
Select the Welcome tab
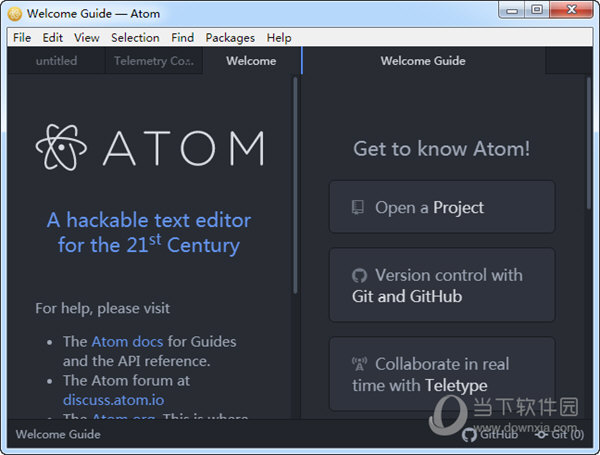click(x=251, y=61)
